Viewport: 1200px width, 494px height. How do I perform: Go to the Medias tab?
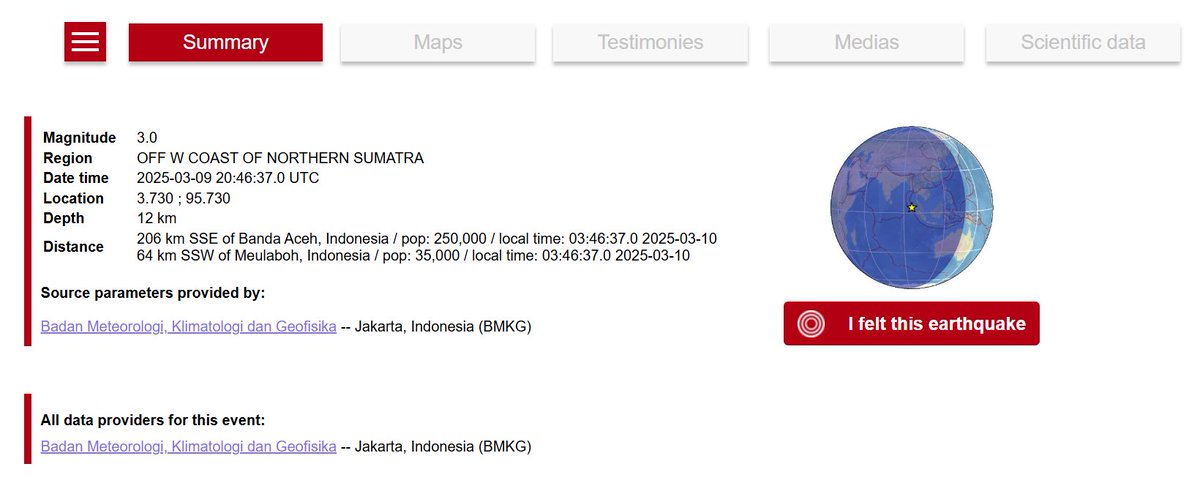click(866, 43)
